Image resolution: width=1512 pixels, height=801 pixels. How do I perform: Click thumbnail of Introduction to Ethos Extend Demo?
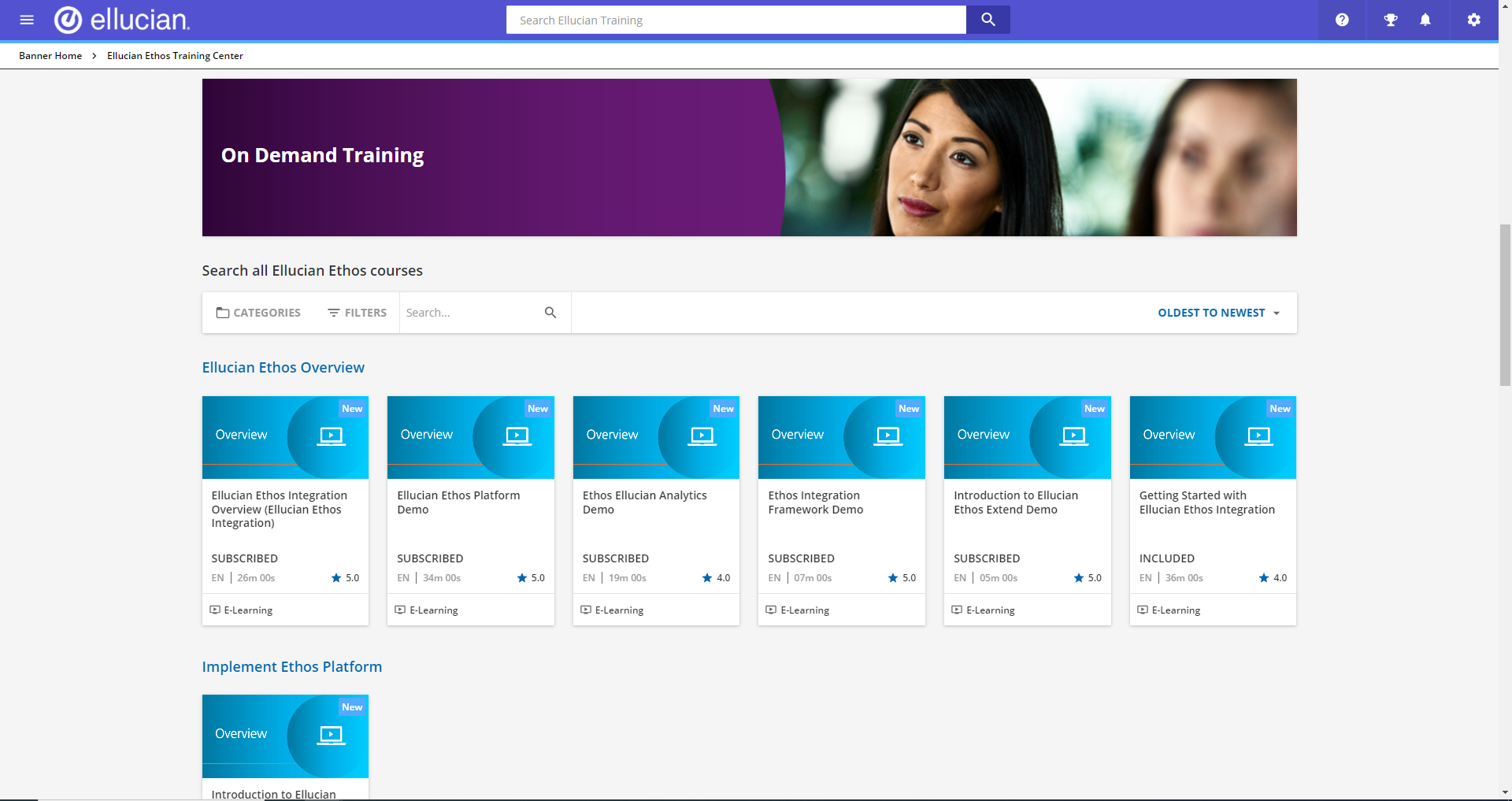tap(1028, 437)
